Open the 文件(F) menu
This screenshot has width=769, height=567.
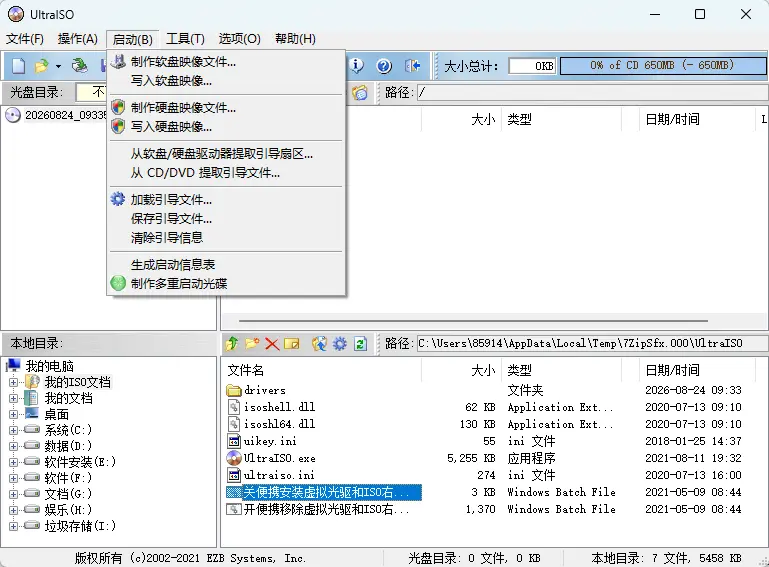tap(25, 39)
